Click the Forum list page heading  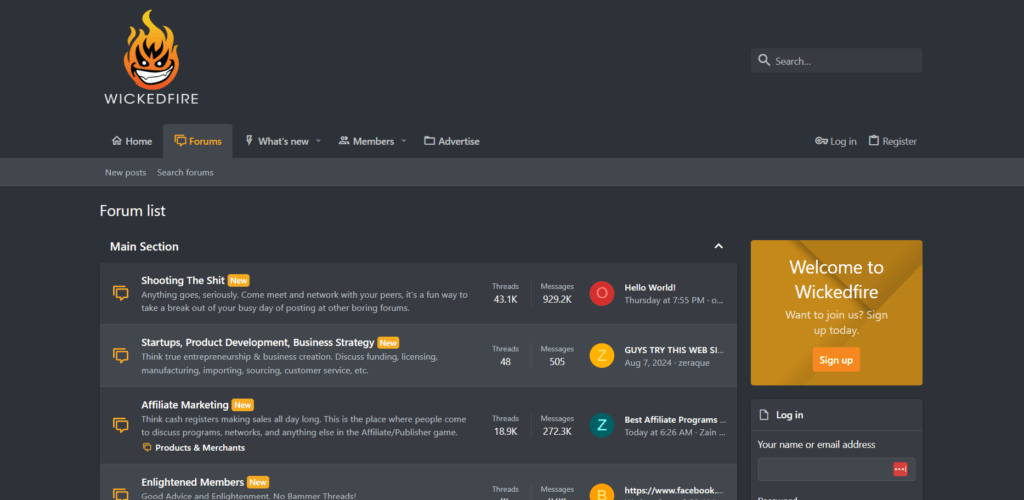pyautogui.click(x=133, y=211)
